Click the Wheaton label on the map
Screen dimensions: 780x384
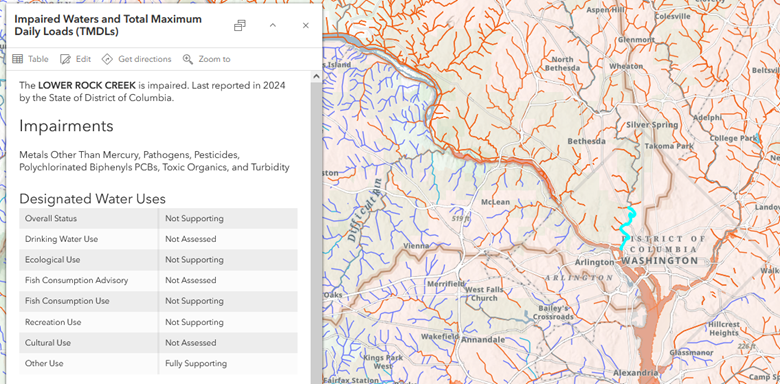(626, 66)
